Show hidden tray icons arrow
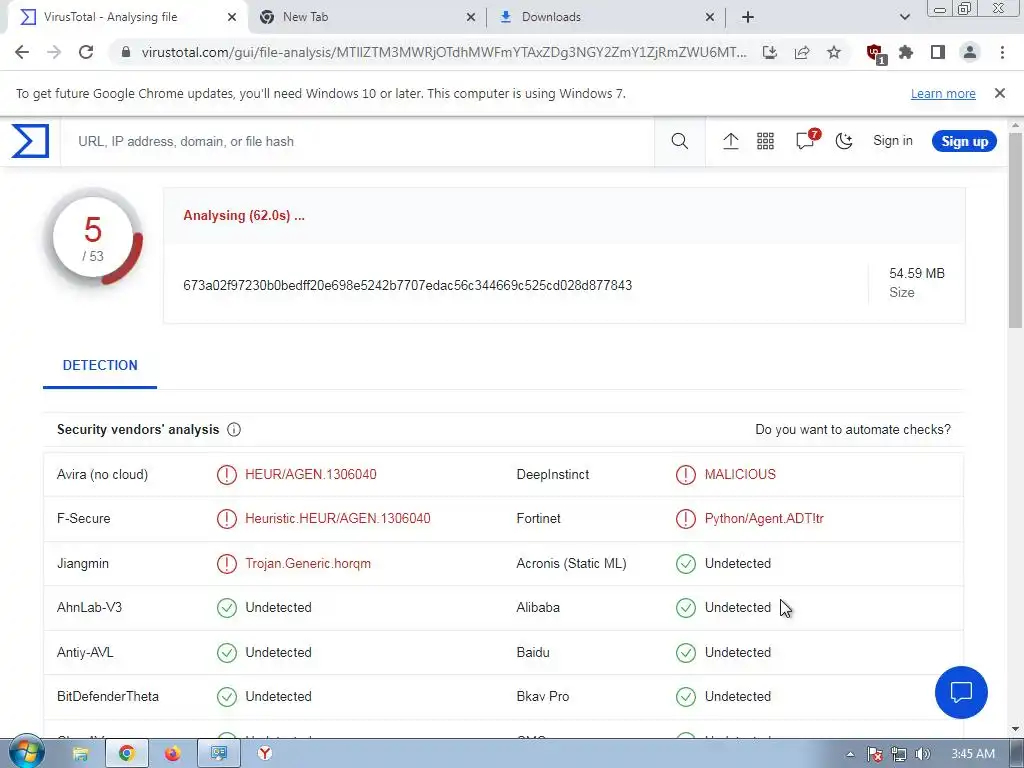Viewport: 1024px width, 768px height. coord(850,754)
